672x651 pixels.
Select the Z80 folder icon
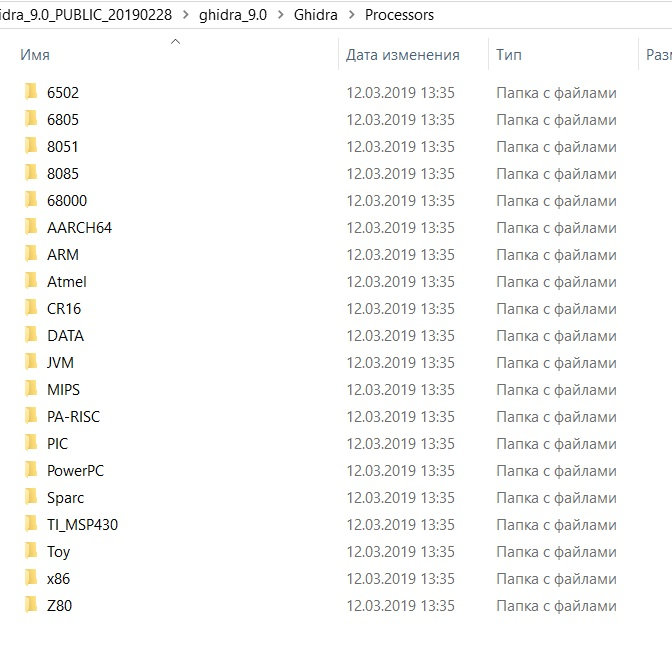[31, 605]
